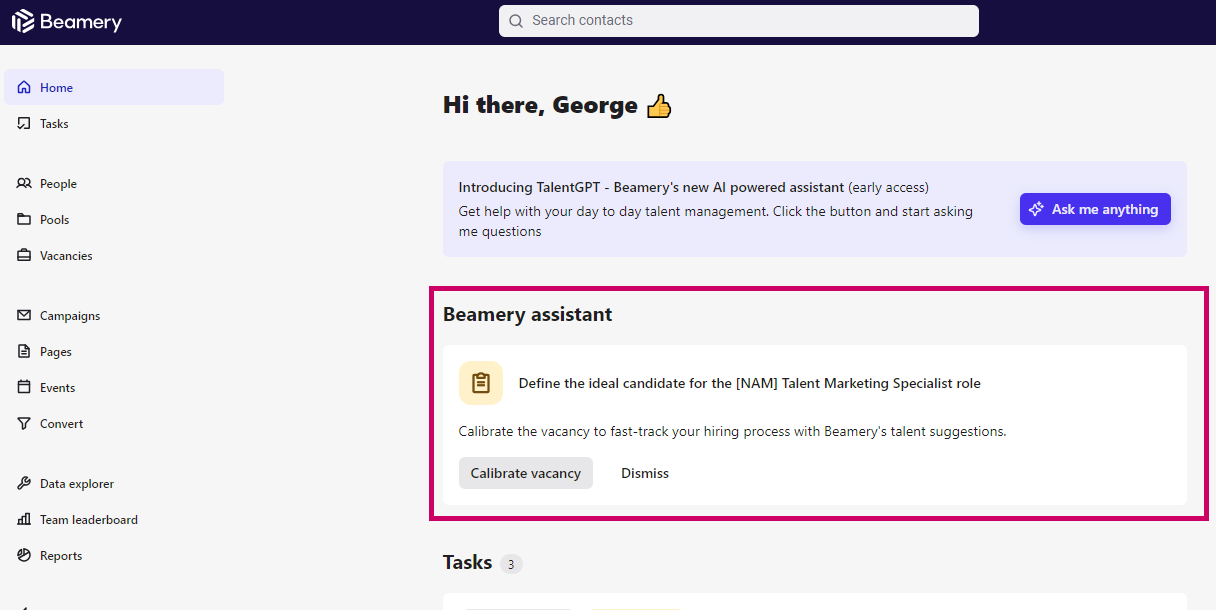Open the People section

pyautogui.click(x=114, y=184)
